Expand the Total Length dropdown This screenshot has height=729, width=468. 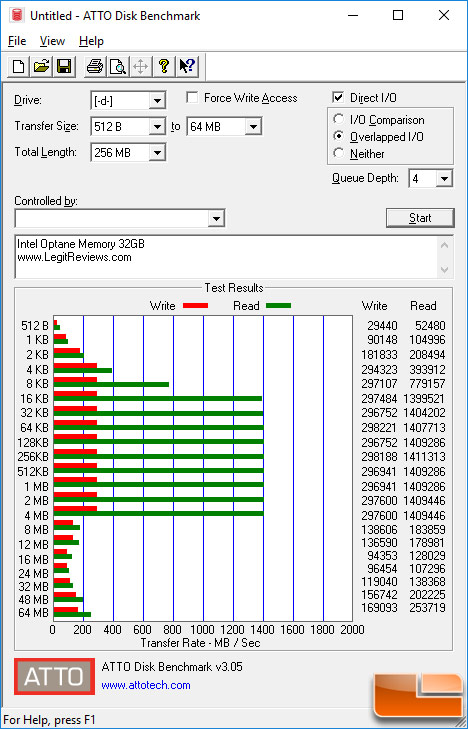(x=158, y=152)
